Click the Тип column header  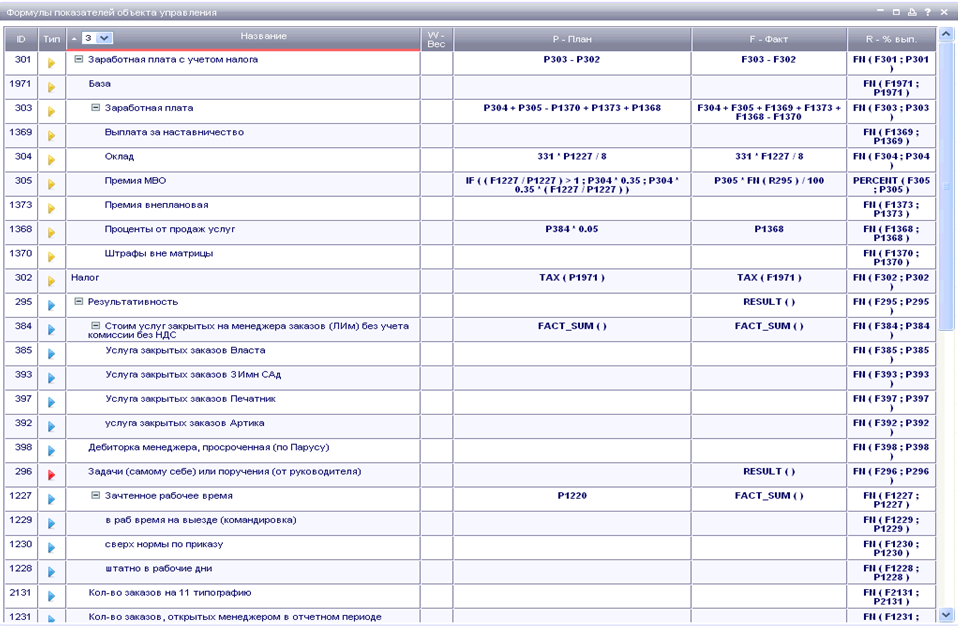51,39
